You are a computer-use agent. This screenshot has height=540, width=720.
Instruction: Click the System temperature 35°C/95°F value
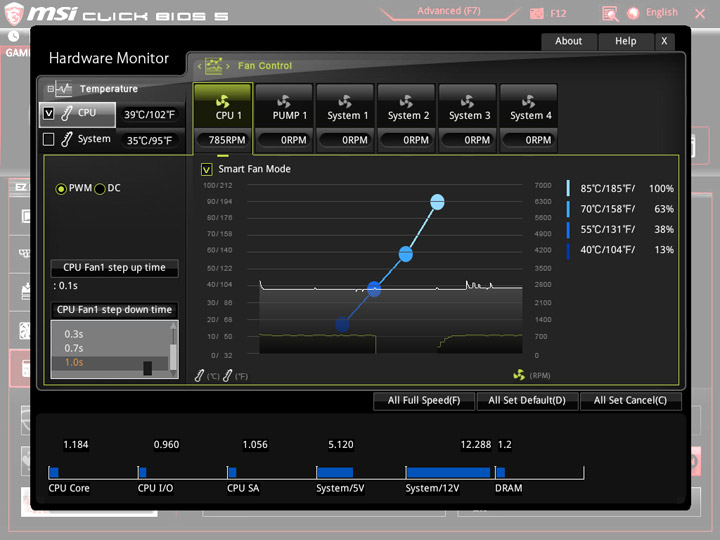150,141
